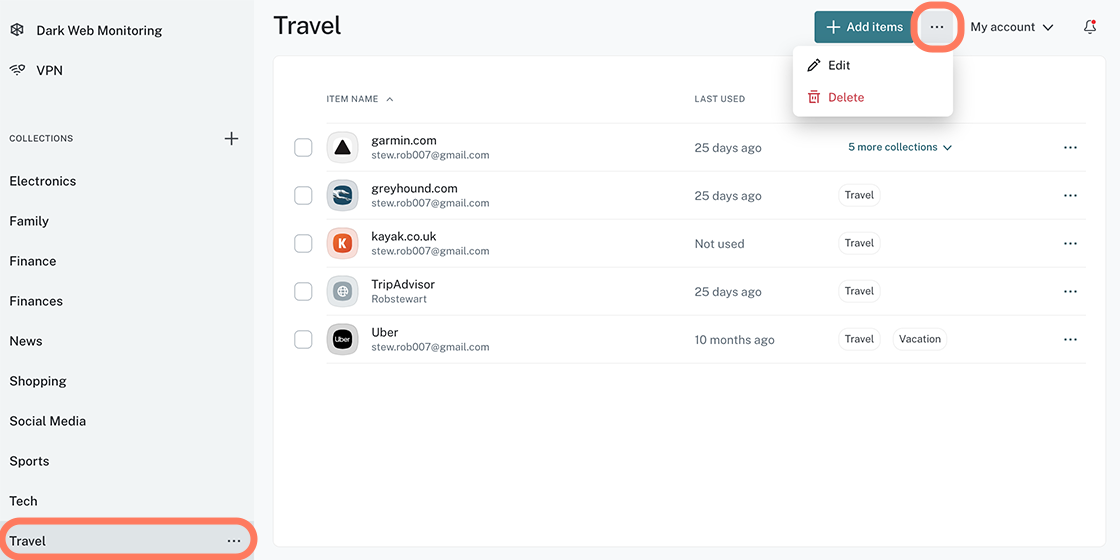Choose Delete from the collection menu
The height and width of the screenshot is (560, 1120).
pos(845,97)
